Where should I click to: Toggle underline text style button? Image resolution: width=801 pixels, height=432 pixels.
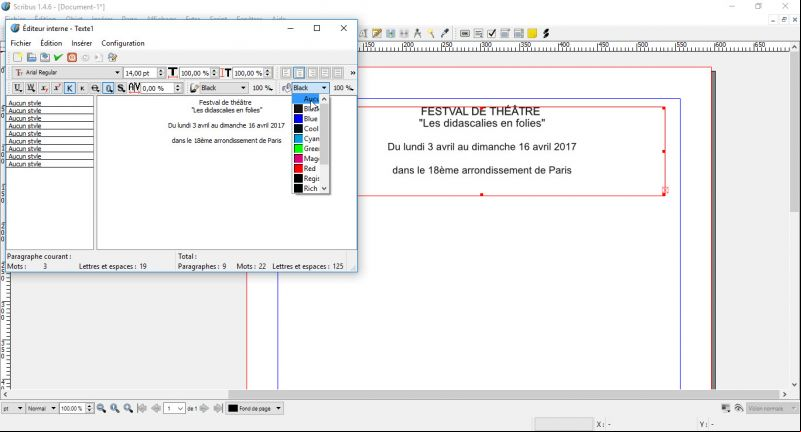click(18, 88)
